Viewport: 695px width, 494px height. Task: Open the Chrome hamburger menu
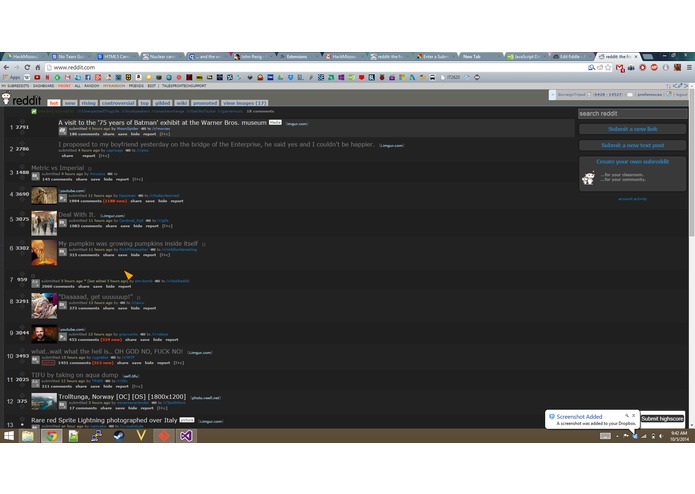tap(689, 67)
